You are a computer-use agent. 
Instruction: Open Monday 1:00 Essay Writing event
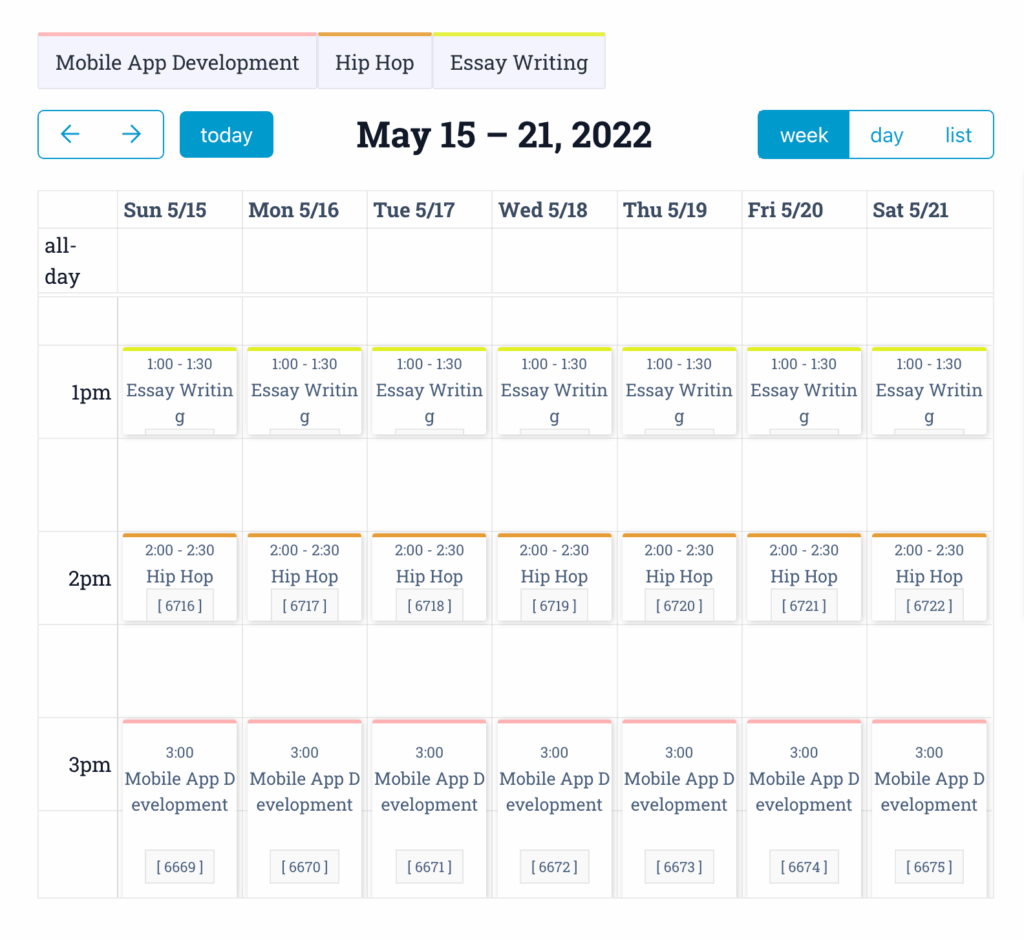tap(304, 391)
